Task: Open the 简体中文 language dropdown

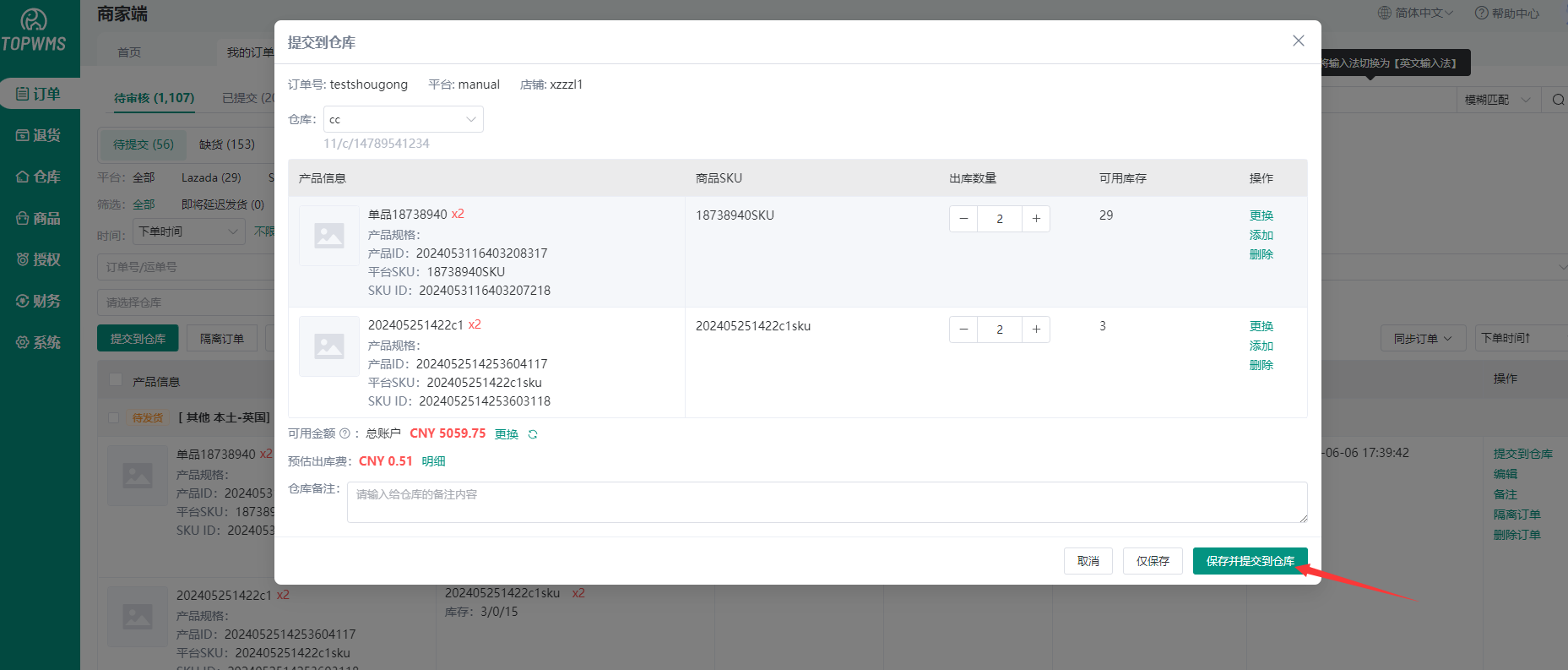Action: tap(1416, 14)
